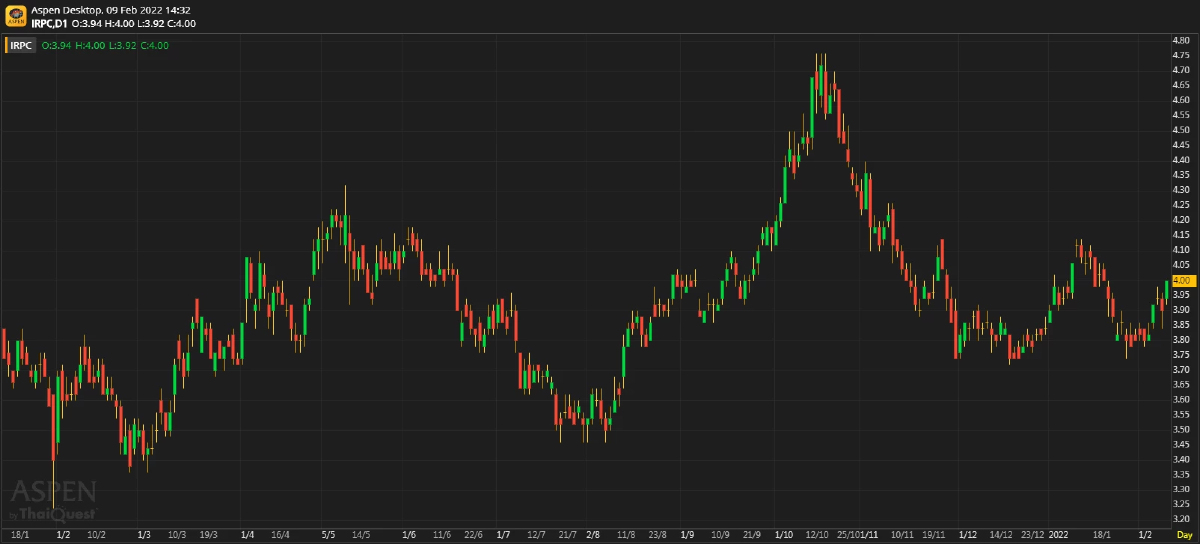The height and width of the screenshot is (544, 1200).
Task: Select the 1/10 date on time axis
Action: 784,535
